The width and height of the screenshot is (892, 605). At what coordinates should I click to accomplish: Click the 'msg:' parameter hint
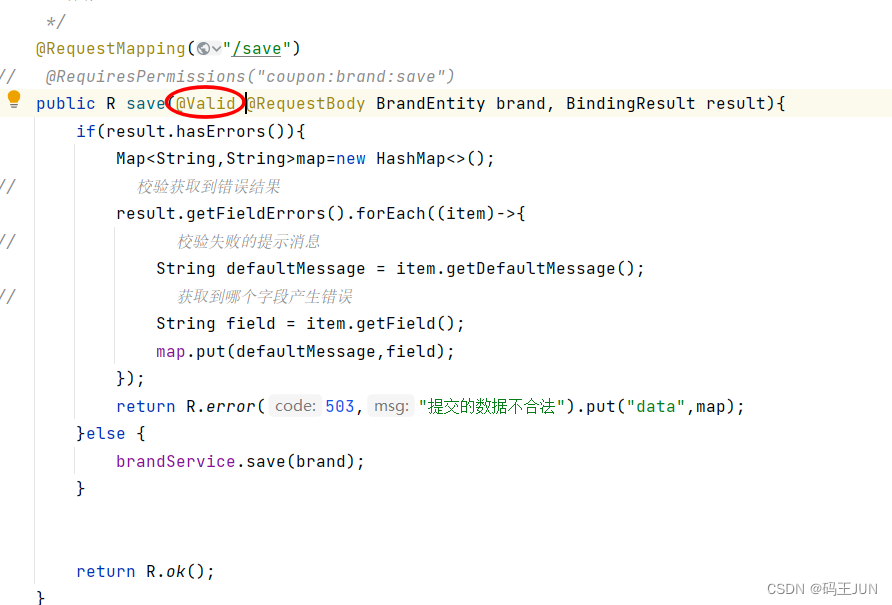tap(391, 406)
